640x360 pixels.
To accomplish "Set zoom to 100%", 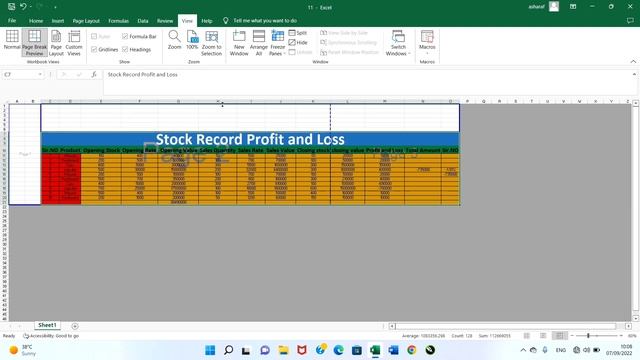I will 192,40.
